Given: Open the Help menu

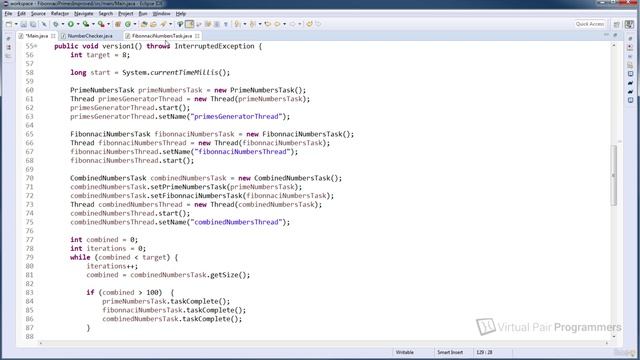Looking at the screenshot, I should [180, 13].
